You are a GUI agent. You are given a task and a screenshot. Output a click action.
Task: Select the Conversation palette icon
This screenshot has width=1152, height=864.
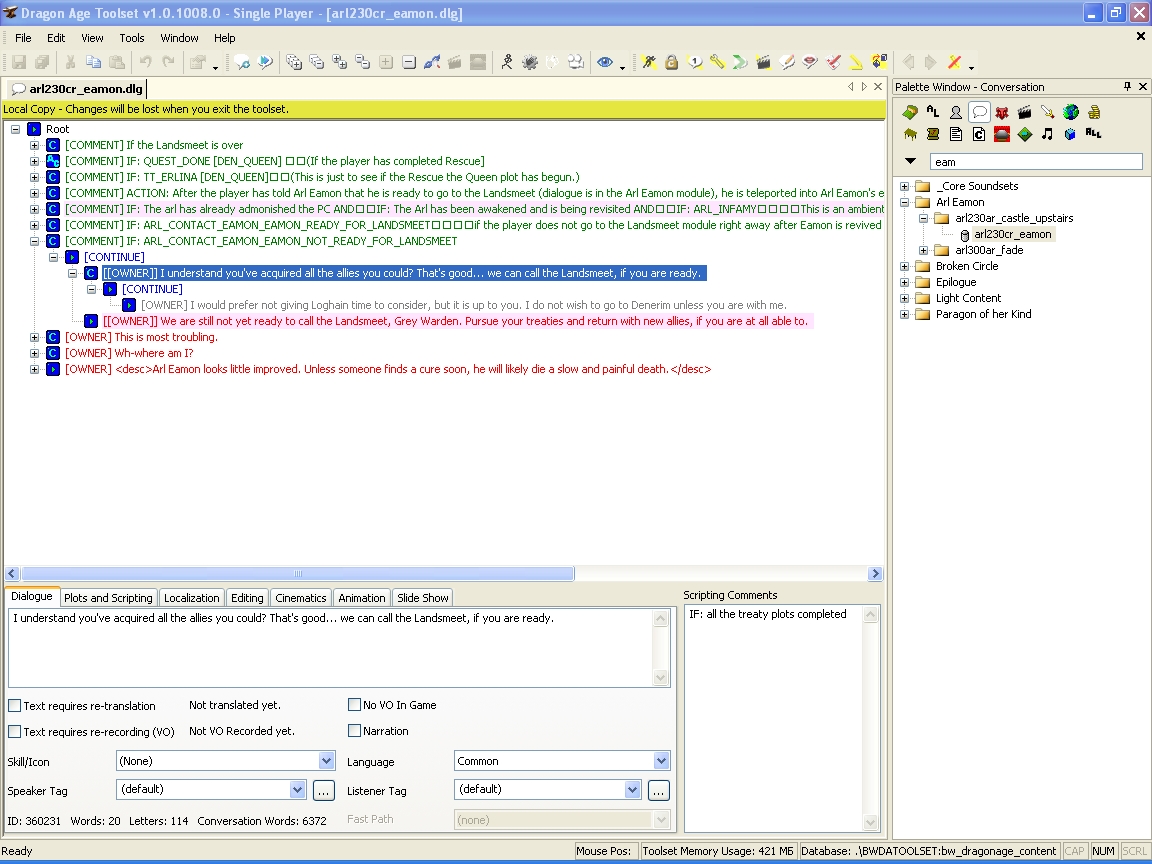979,112
